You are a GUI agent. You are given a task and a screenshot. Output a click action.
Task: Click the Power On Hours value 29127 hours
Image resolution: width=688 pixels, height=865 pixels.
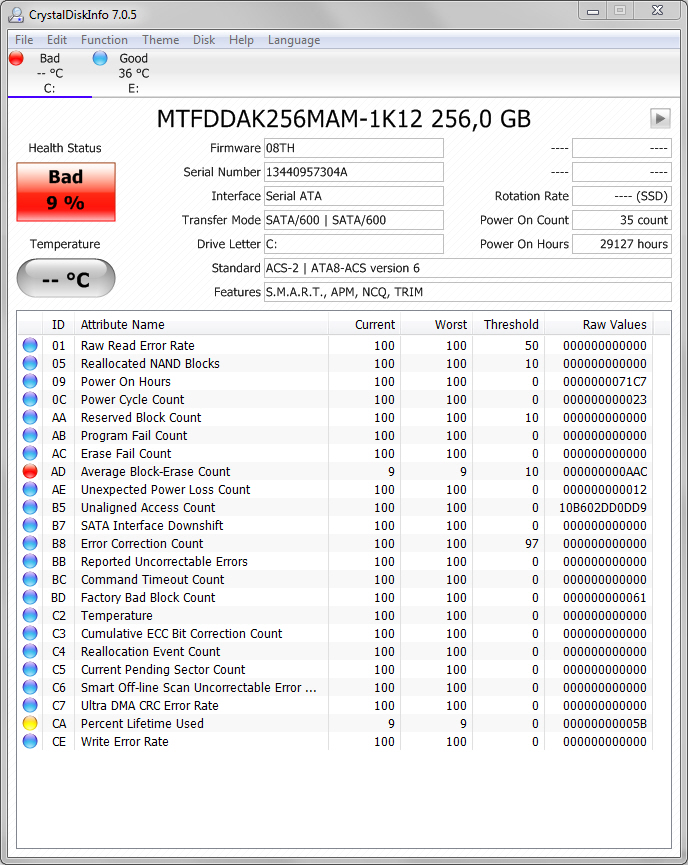pos(622,244)
